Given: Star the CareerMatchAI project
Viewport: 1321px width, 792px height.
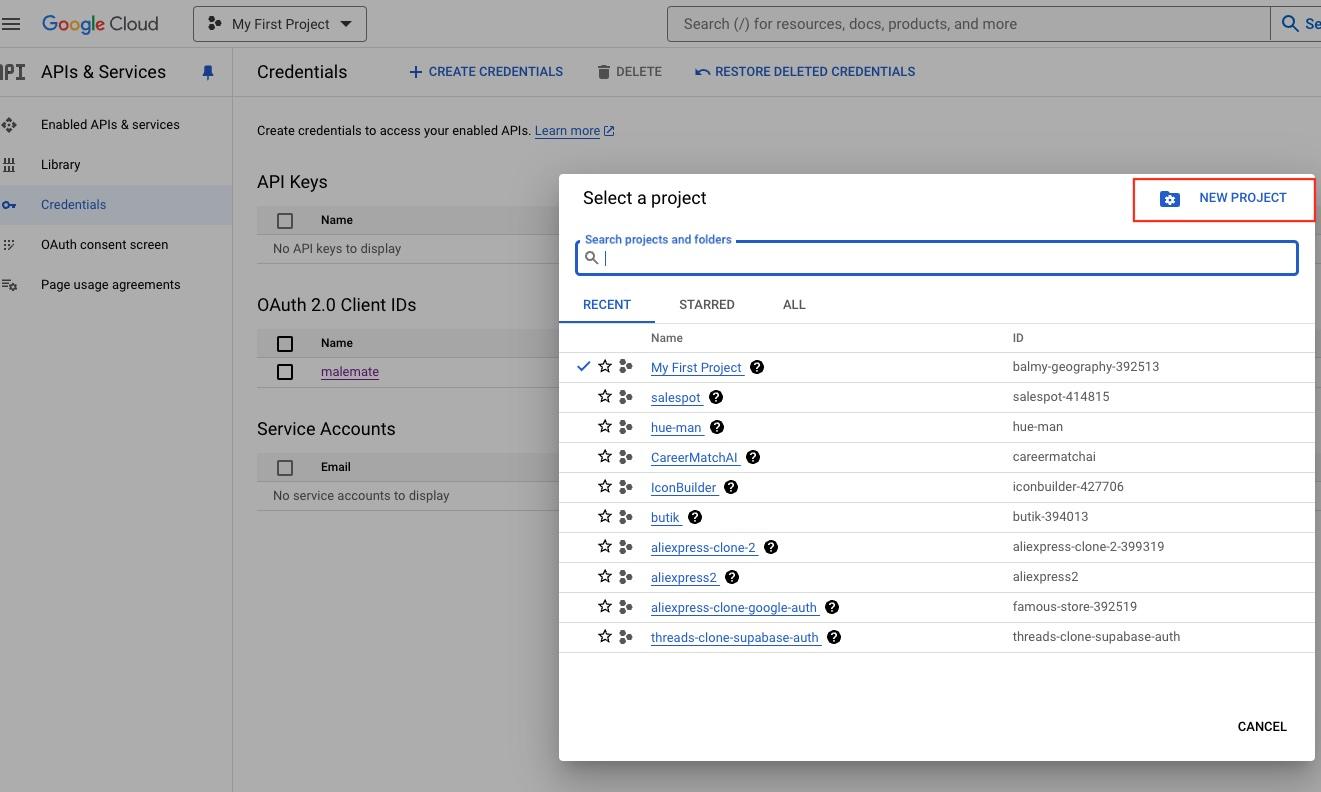Looking at the screenshot, I should tap(604, 457).
